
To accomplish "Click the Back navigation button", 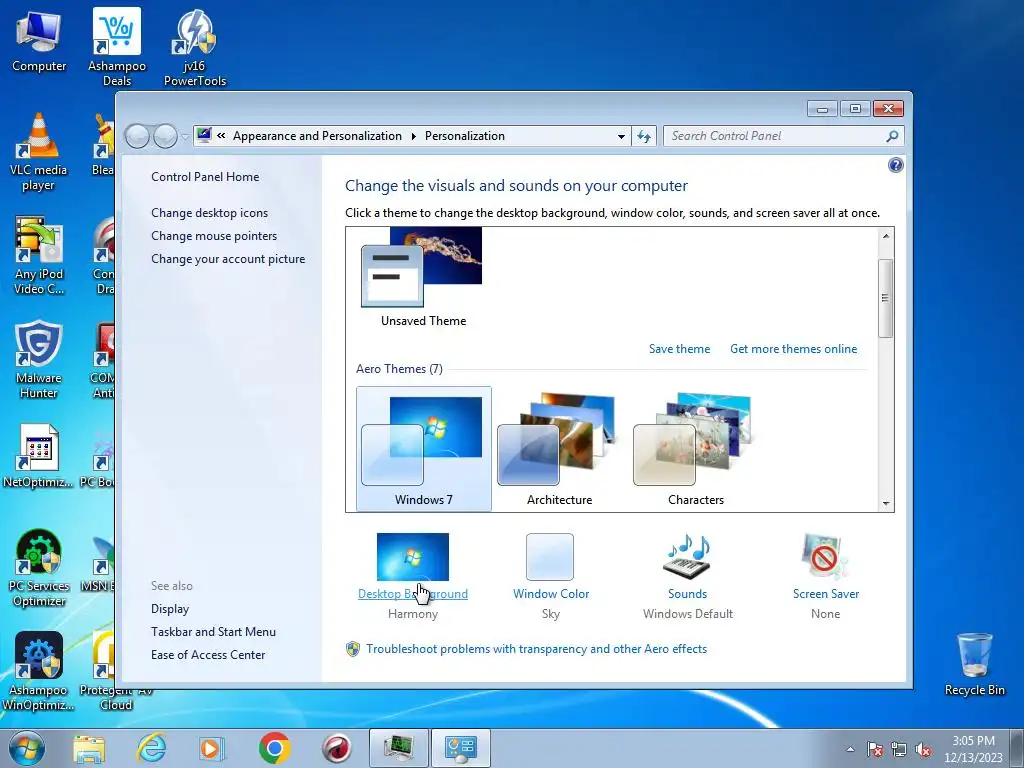I will [x=137, y=136].
